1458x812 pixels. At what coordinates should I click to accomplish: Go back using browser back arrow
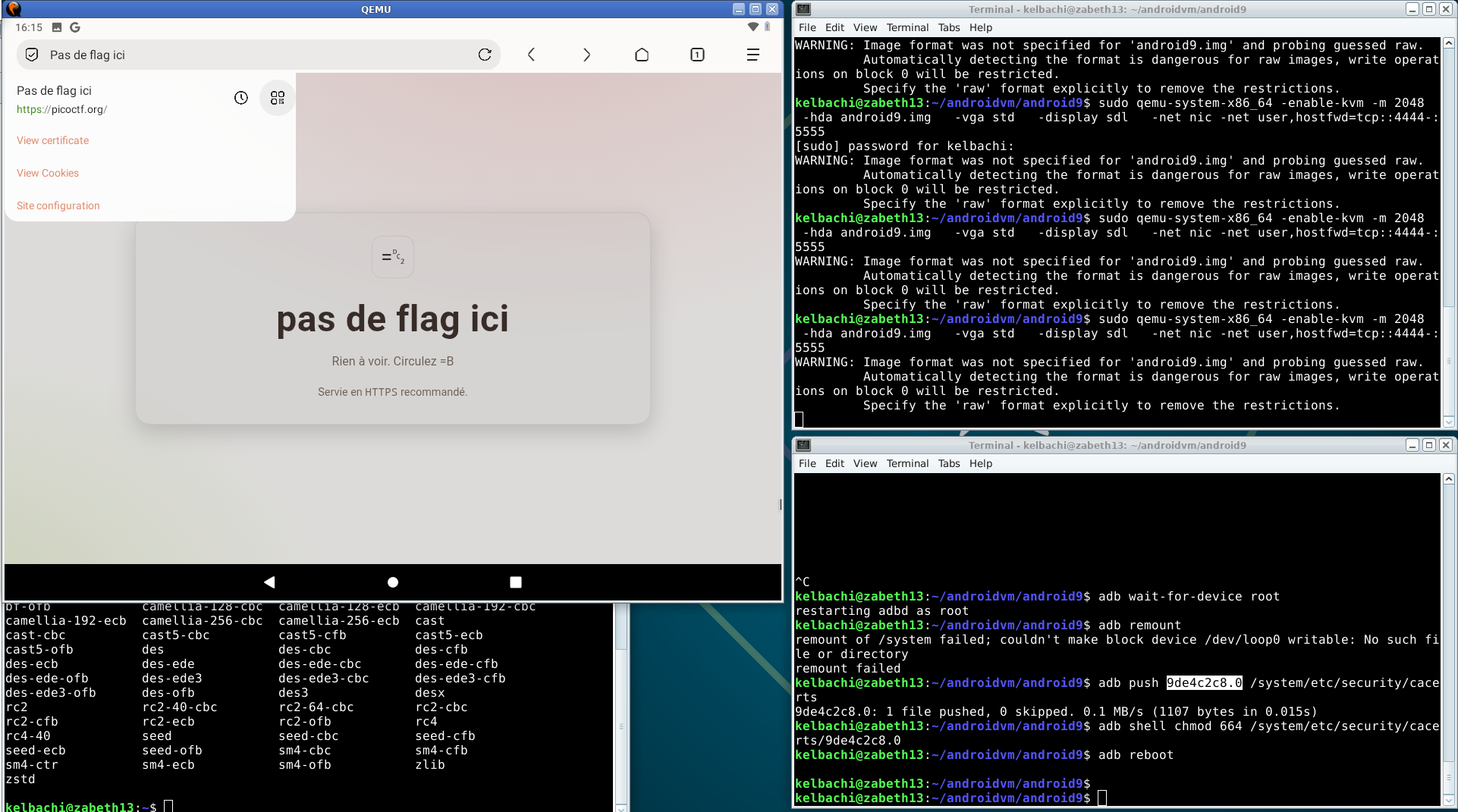click(531, 55)
